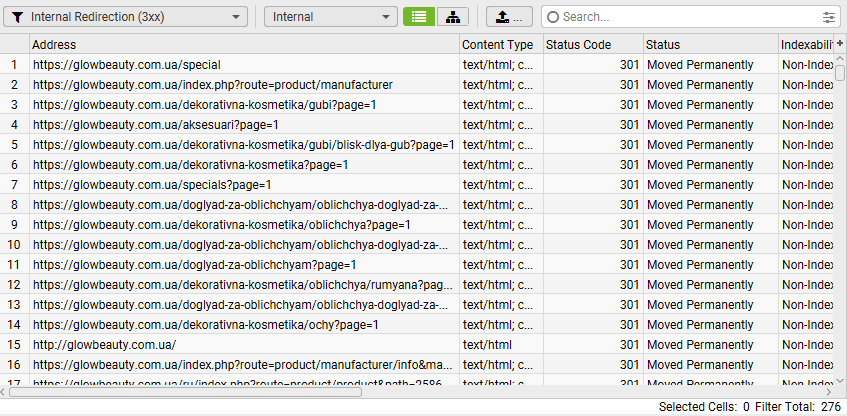Click Moved Permanently status in row 5
Screen dimensions: 847x416
pos(700,145)
